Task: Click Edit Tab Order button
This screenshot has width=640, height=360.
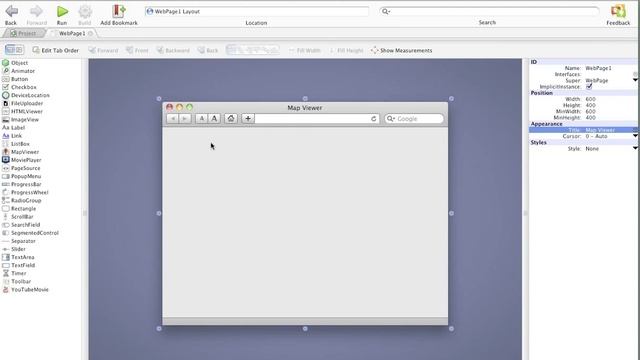Action: pyautogui.click(x=56, y=50)
